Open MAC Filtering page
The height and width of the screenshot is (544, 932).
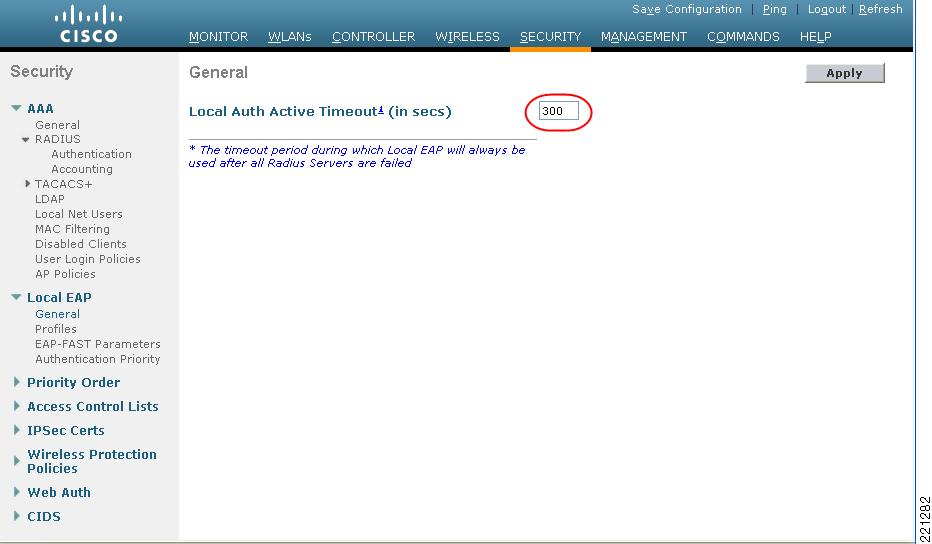pyautogui.click(x=72, y=229)
